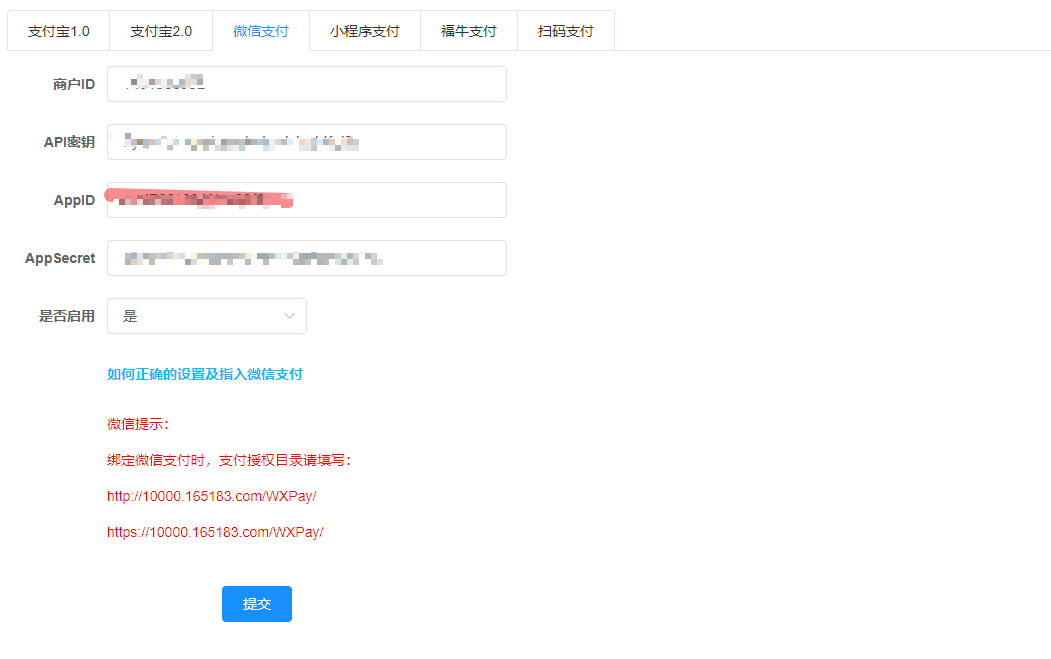Click the http WXPay URL text

[211, 496]
